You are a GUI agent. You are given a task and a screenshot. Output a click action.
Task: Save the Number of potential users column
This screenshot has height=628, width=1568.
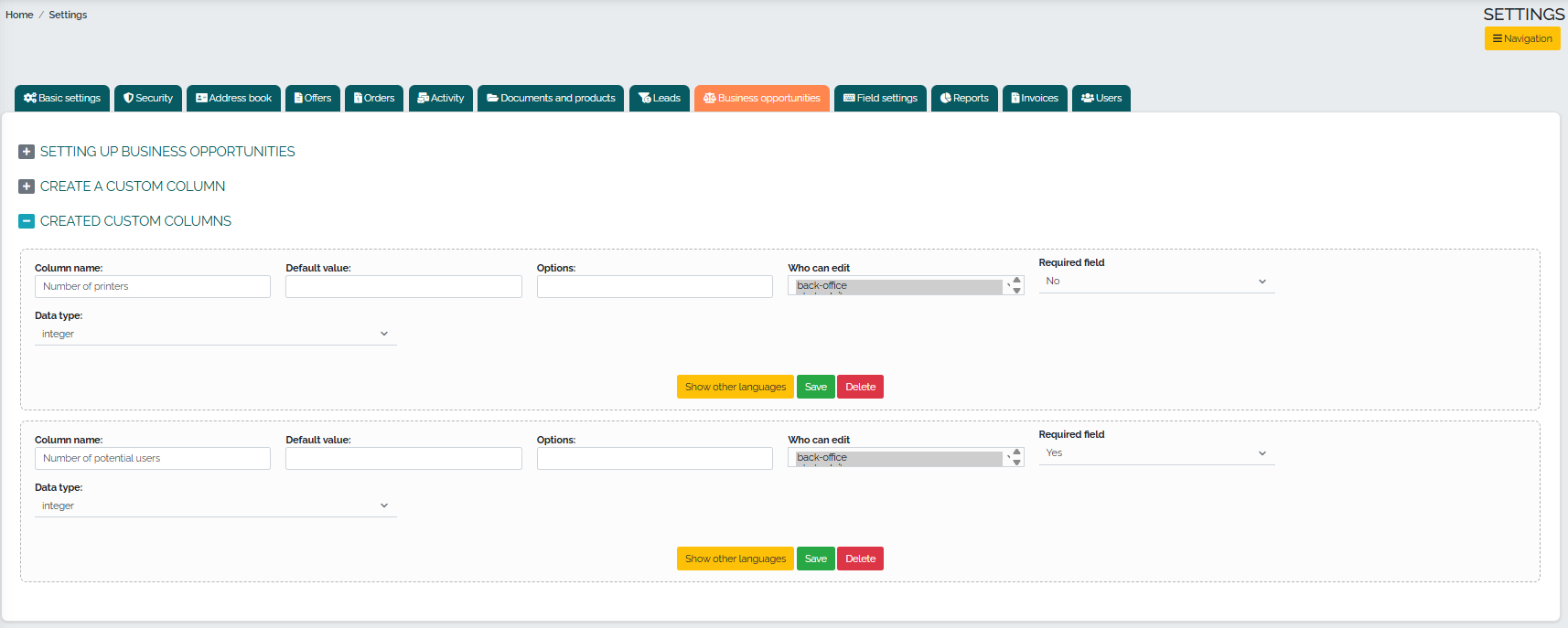point(816,559)
